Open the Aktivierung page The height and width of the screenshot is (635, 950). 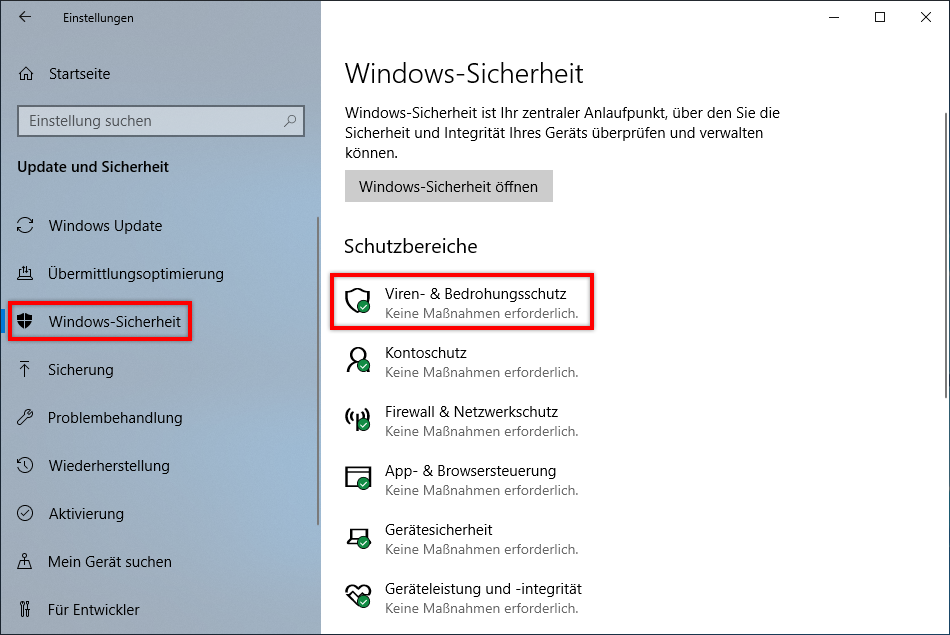pos(85,514)
